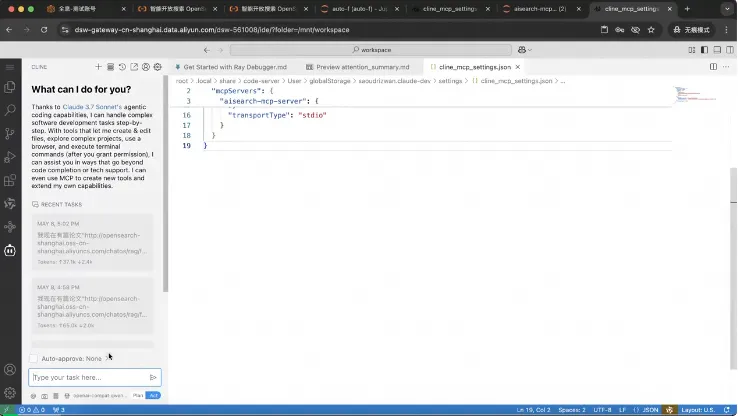The image size is (738, 416).
Task: Send the task with the arrow icon
Action: click(153, 377)
